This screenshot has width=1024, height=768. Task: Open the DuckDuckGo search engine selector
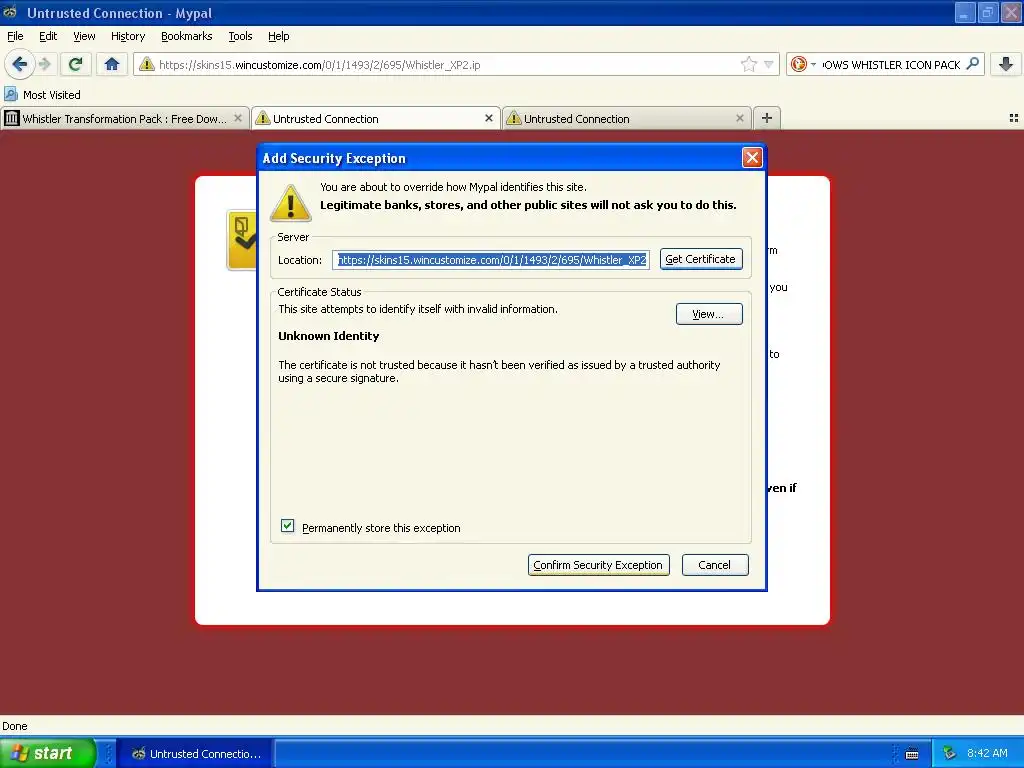point(803,64)
